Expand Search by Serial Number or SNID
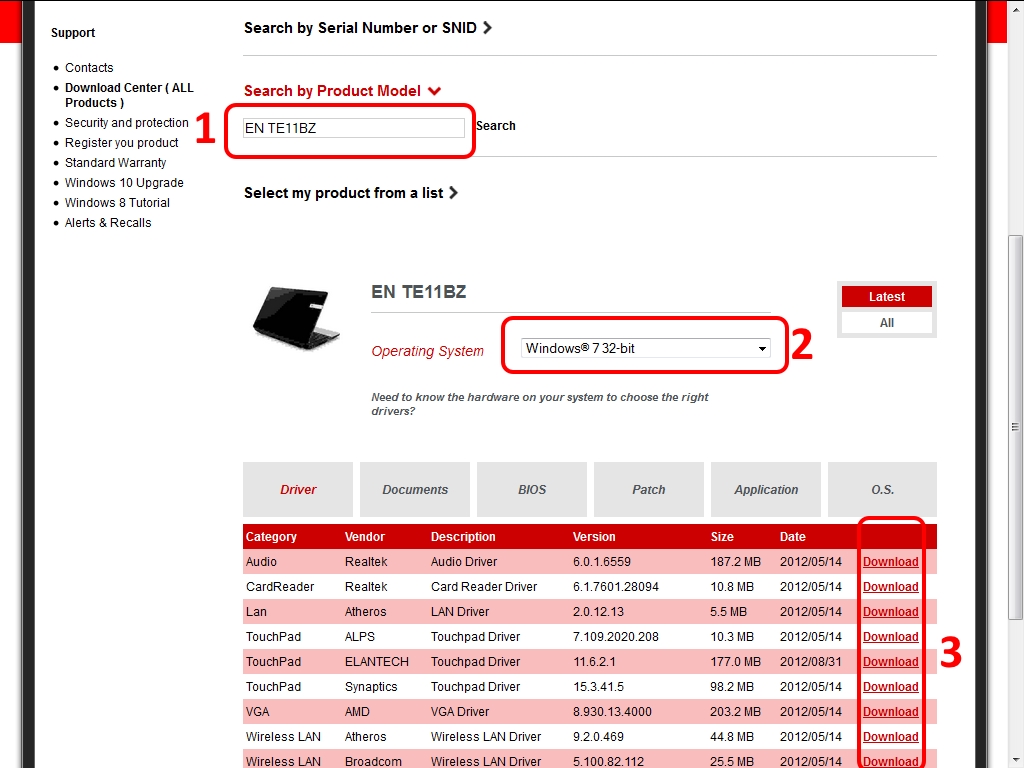 (368, 28)
